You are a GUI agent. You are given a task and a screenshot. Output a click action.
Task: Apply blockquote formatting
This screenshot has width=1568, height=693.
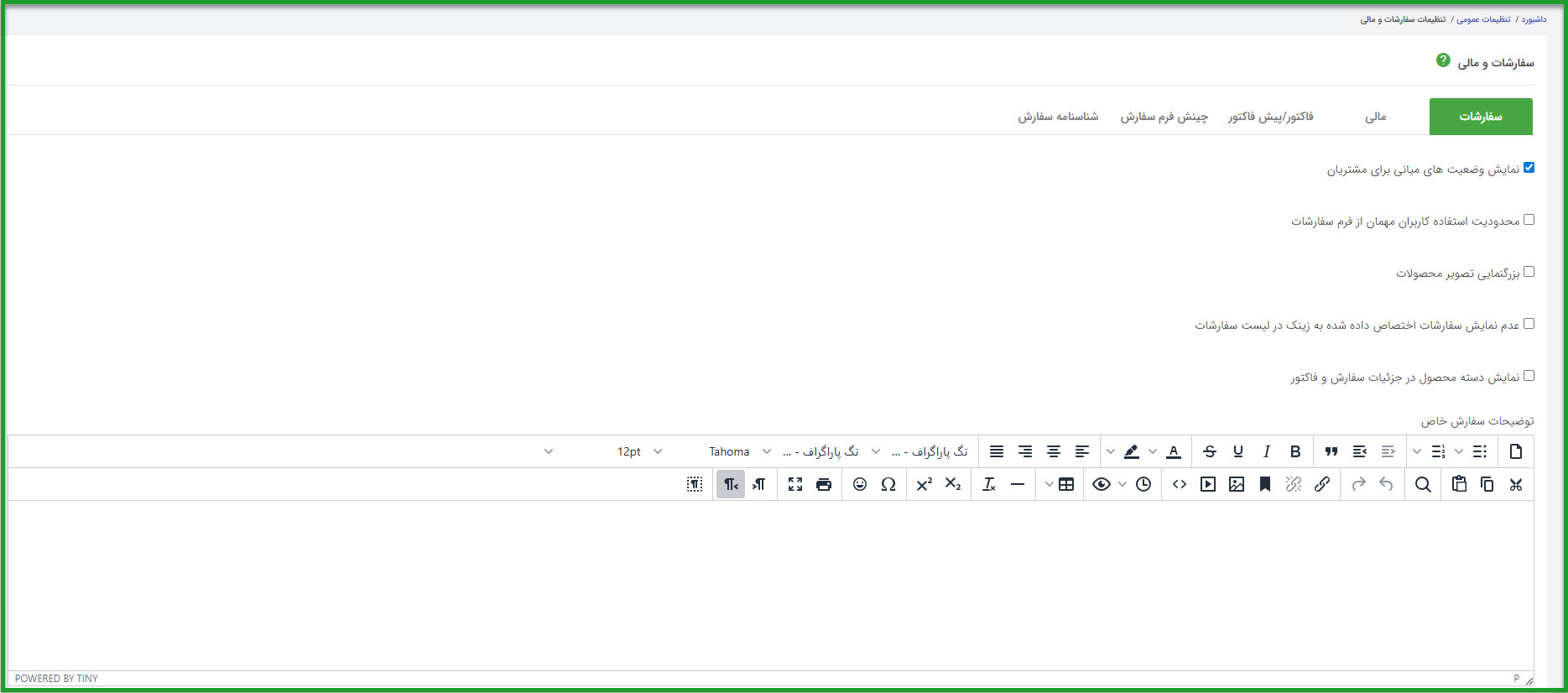pyautogui.click(x=1331, y=451)
